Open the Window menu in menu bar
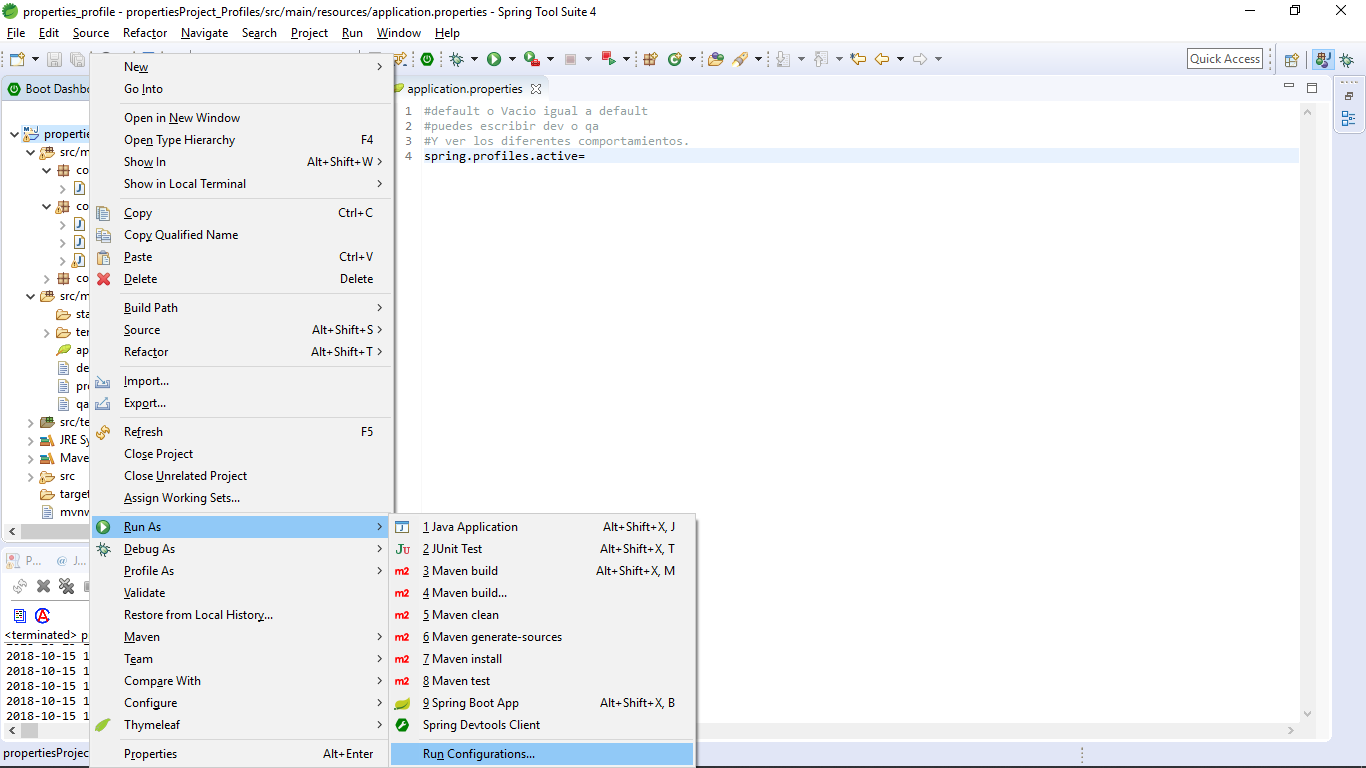The height and width of the screenshot is (768, 1366). (x=398, y=33)
